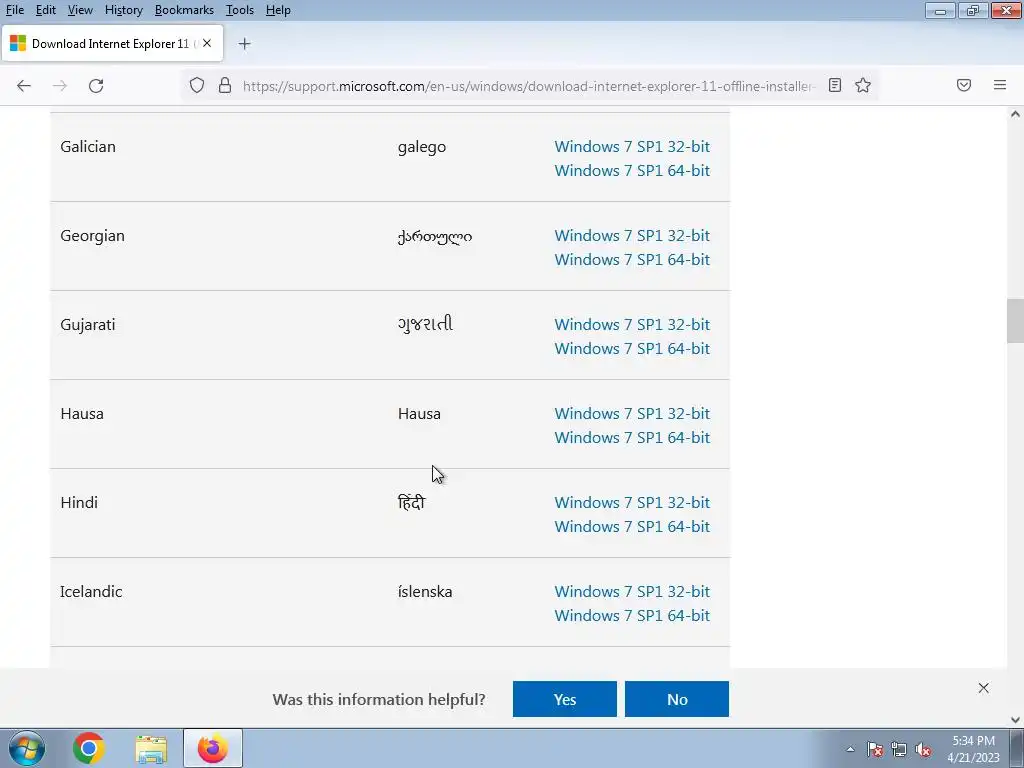
Task: Open a new tab
Action: [244, 44]
